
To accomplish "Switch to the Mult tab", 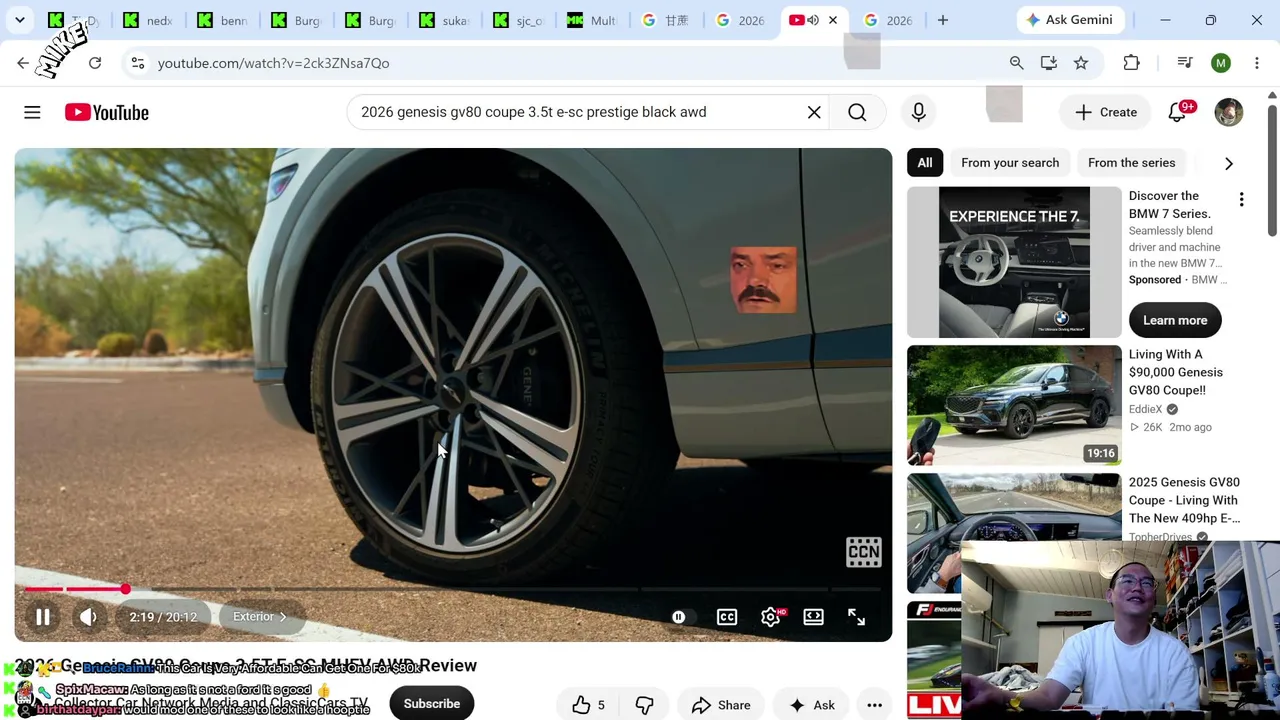I will click(592, 20).
